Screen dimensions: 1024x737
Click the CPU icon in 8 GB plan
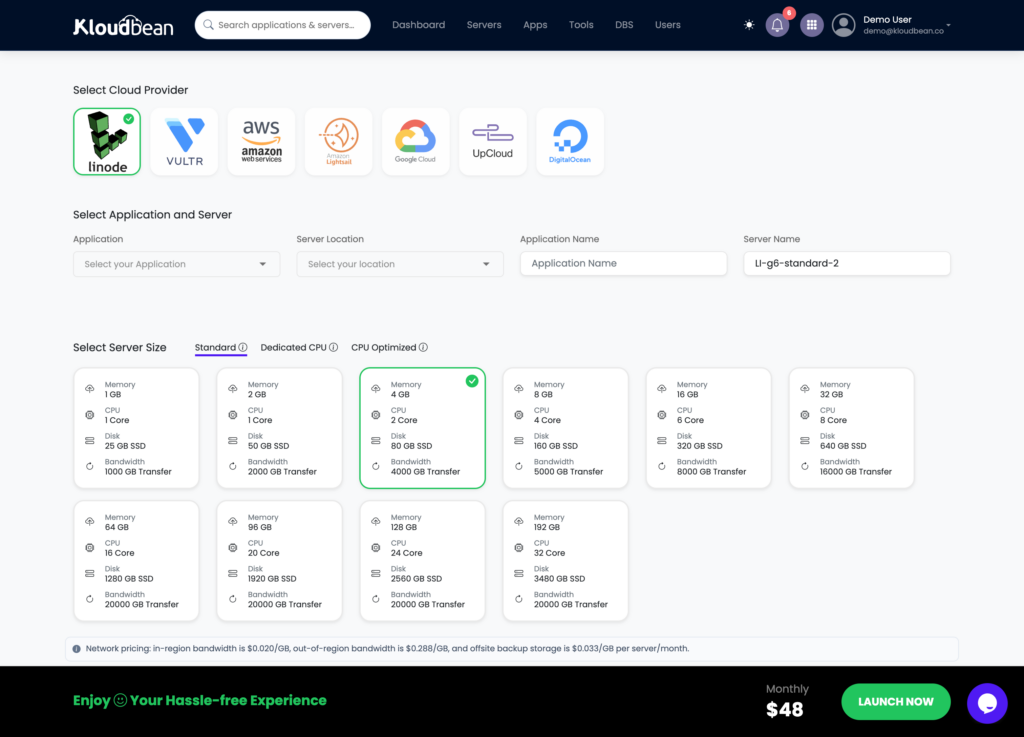pos(519,415)
